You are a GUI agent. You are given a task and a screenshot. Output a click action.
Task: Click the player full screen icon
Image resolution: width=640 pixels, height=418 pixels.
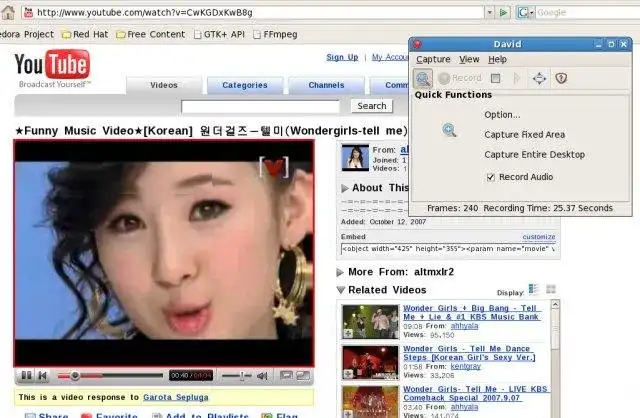303,376
